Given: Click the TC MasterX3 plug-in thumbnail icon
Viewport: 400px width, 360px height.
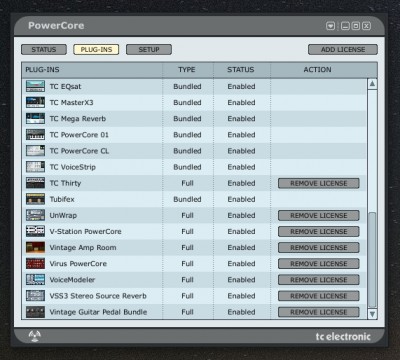Looking at the screenshot, I should (35, 102).
